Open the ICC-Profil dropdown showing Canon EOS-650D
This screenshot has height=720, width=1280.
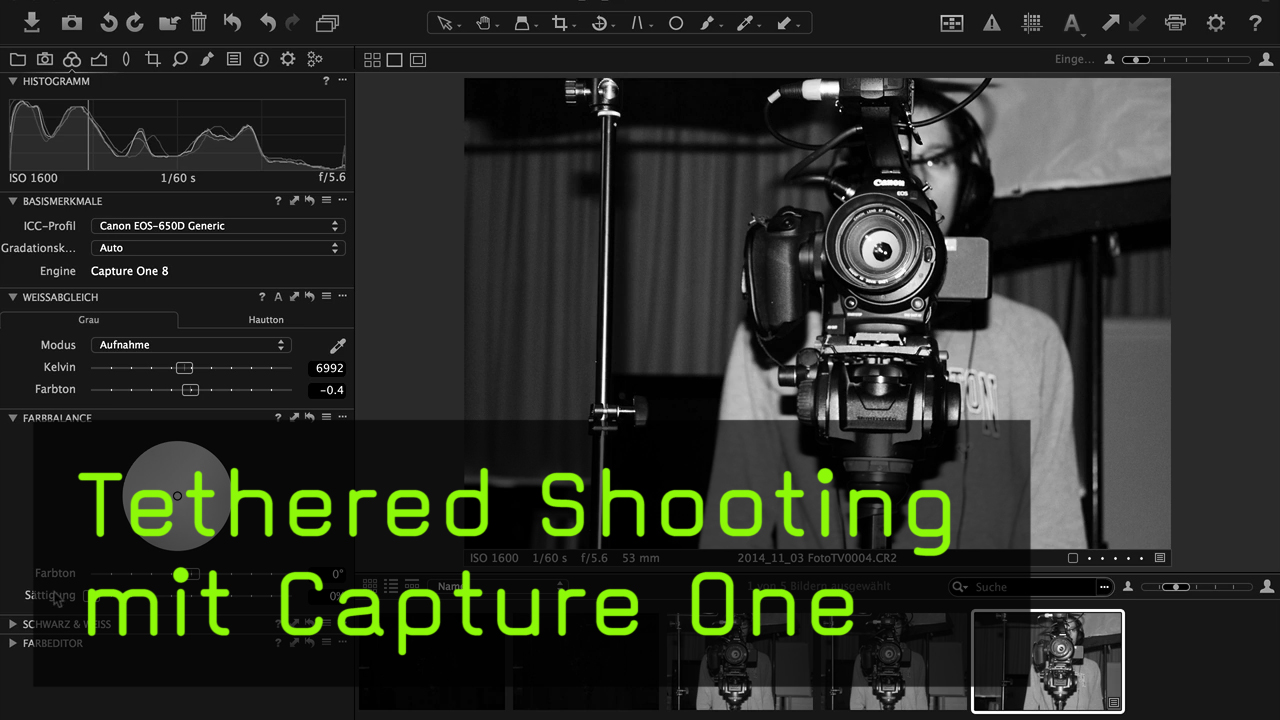tap(218, 226)
